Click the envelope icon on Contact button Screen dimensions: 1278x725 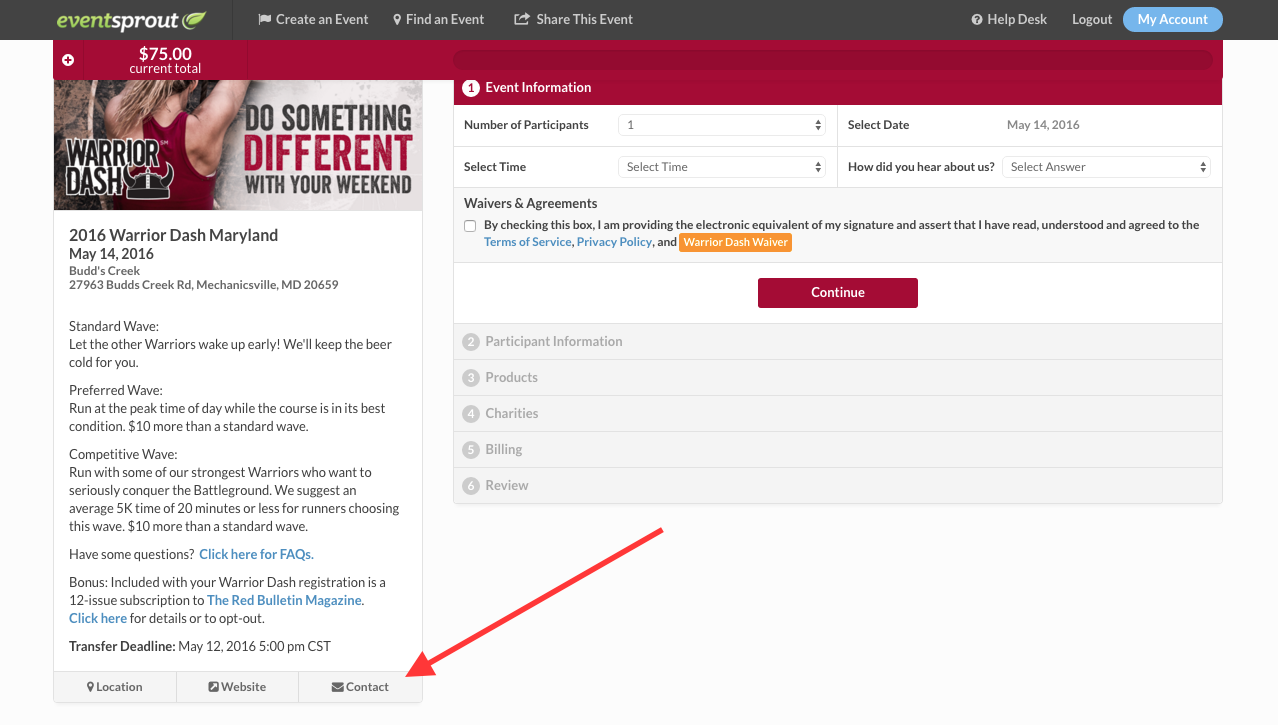[x=338, y=687]
